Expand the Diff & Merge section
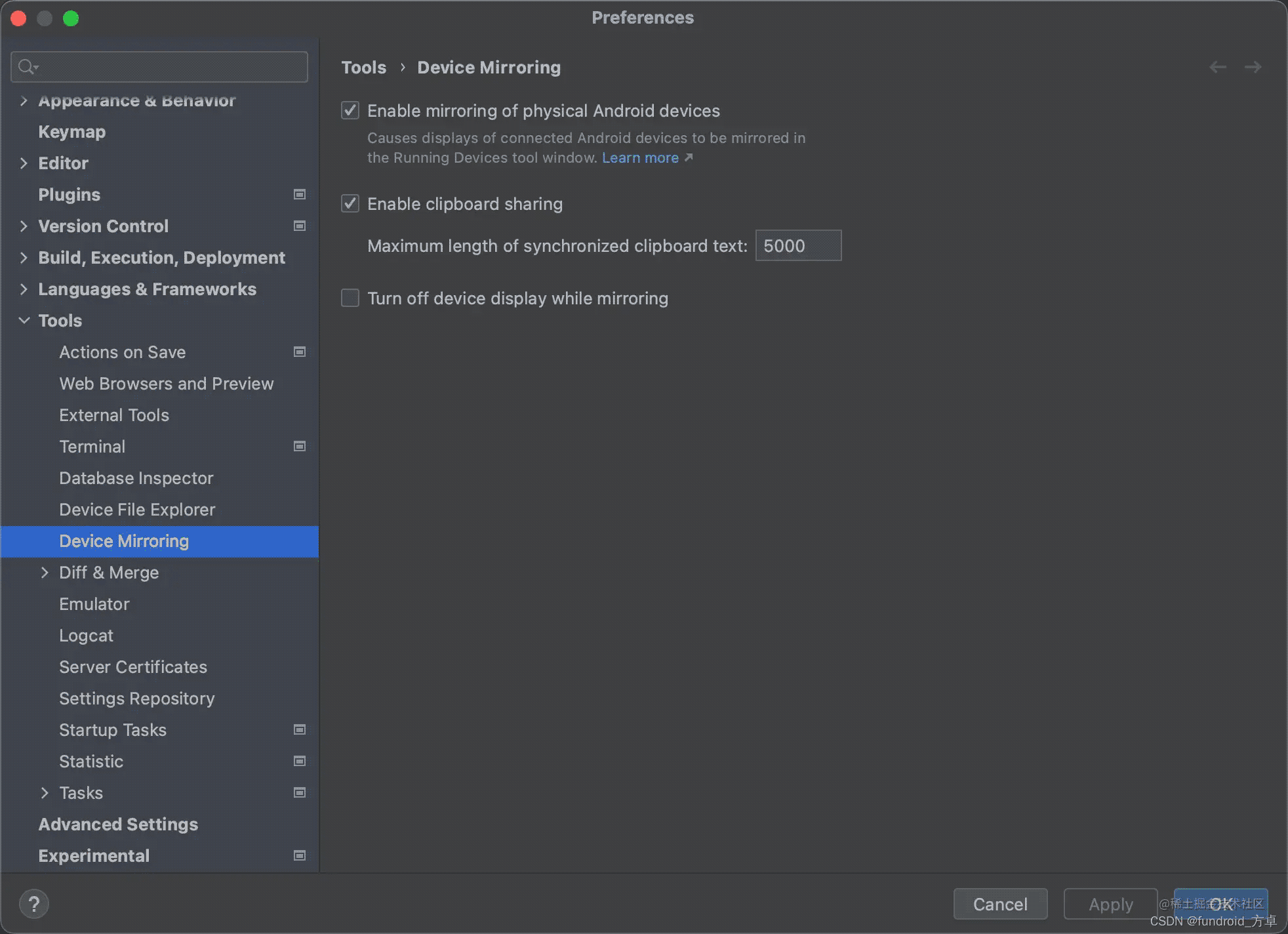This screenshot has width=1288, height=934. click(44, 572)
